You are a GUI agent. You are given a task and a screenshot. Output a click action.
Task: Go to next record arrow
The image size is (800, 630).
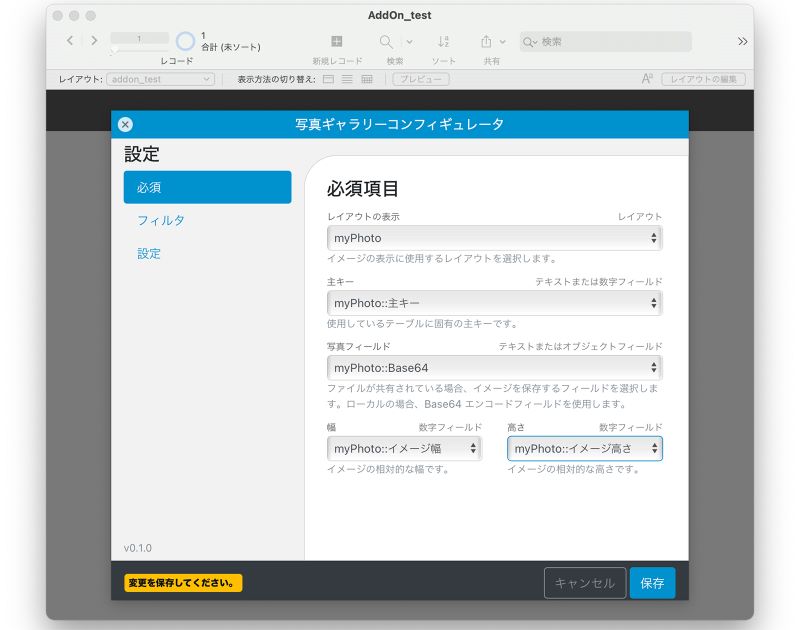94,40
